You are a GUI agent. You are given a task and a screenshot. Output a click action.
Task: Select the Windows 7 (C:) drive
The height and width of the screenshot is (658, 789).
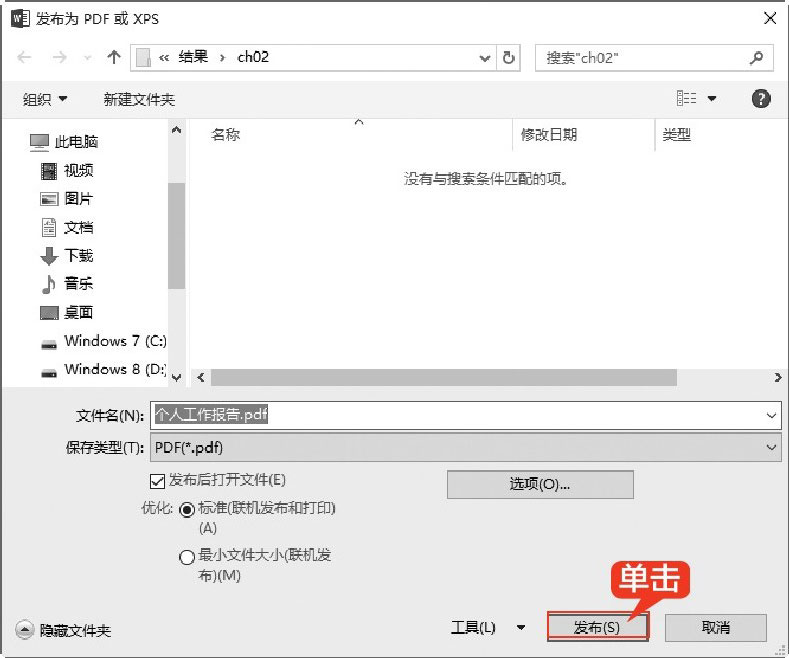pos(115,341)
